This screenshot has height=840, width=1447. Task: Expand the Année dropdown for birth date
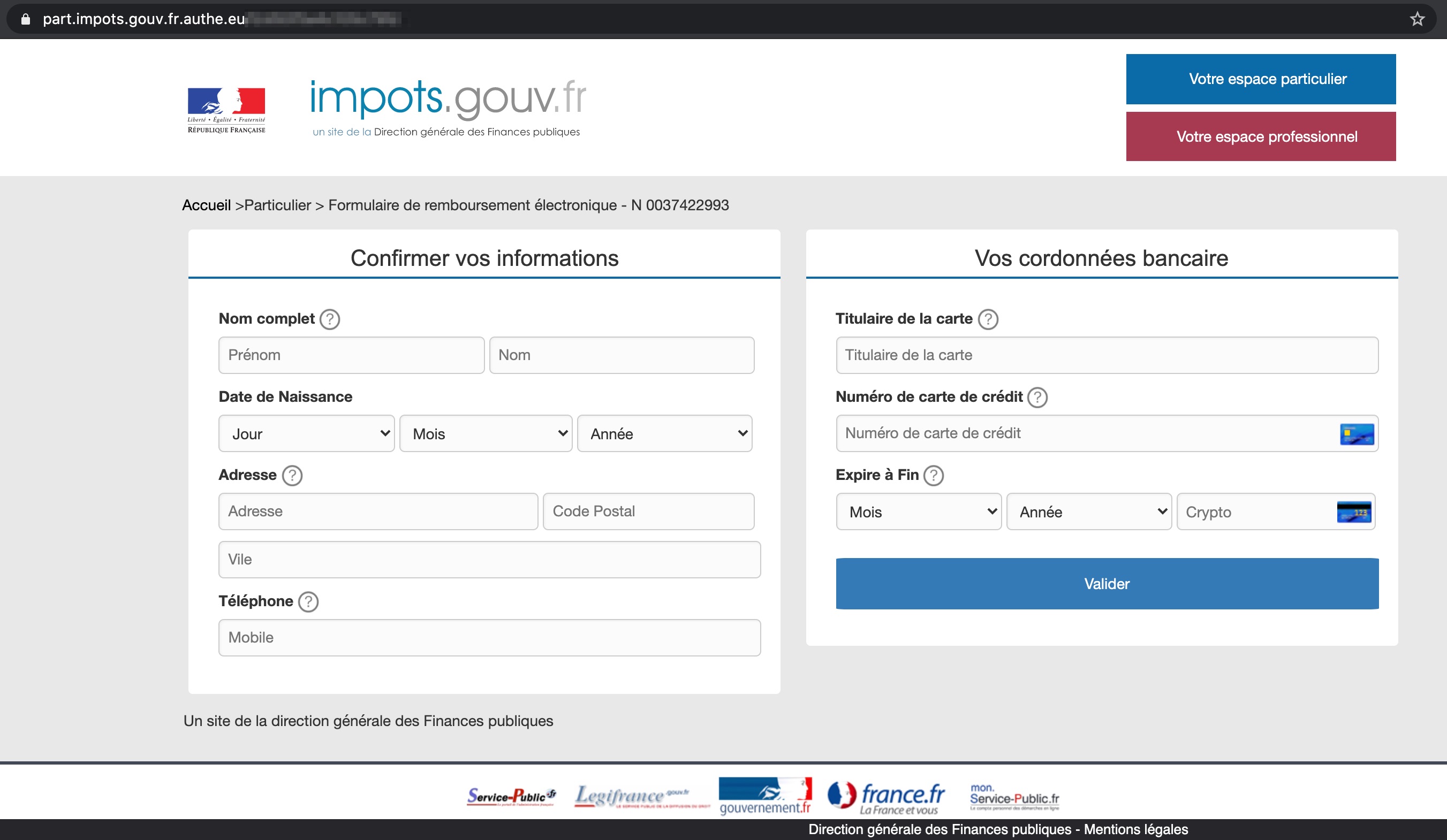[x=665, y=433]
